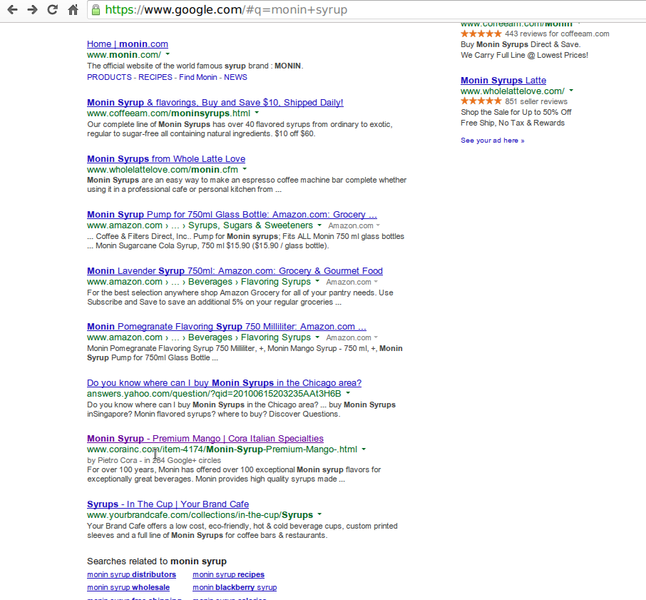Open Monin Syrup Premium Mango Cora result

click(205, 438)
